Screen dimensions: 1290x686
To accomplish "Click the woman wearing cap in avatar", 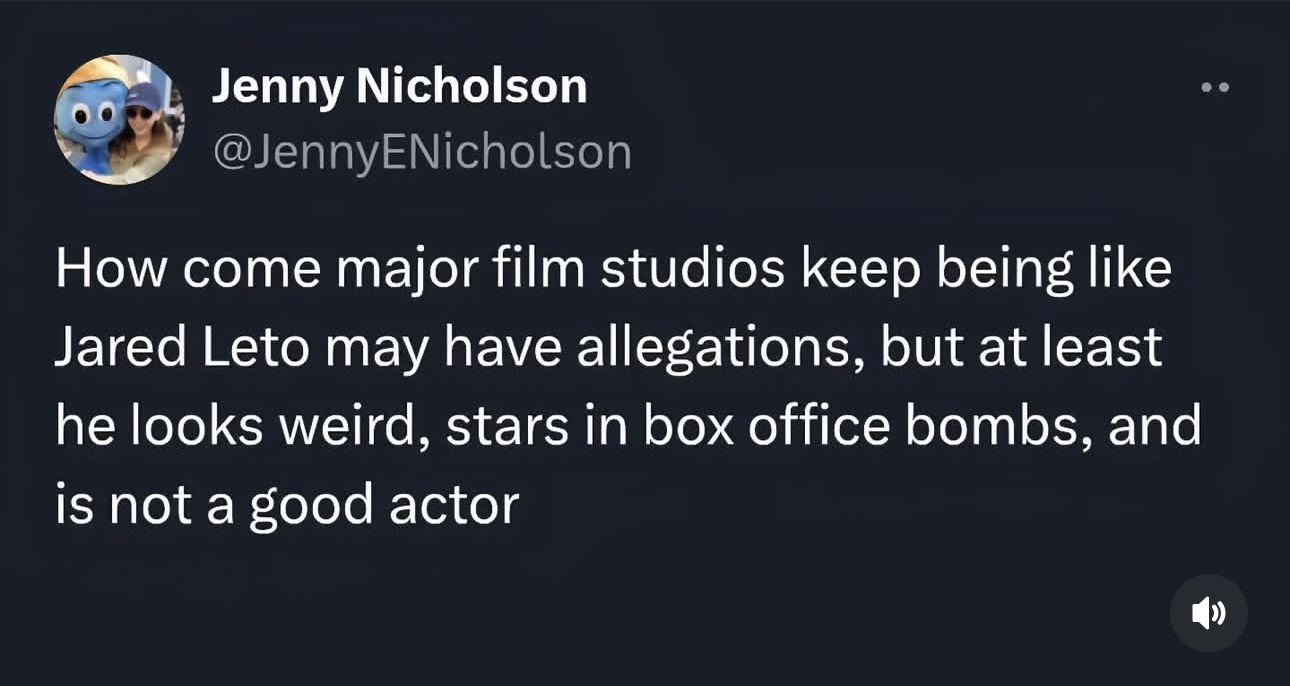I will (143, 130).
